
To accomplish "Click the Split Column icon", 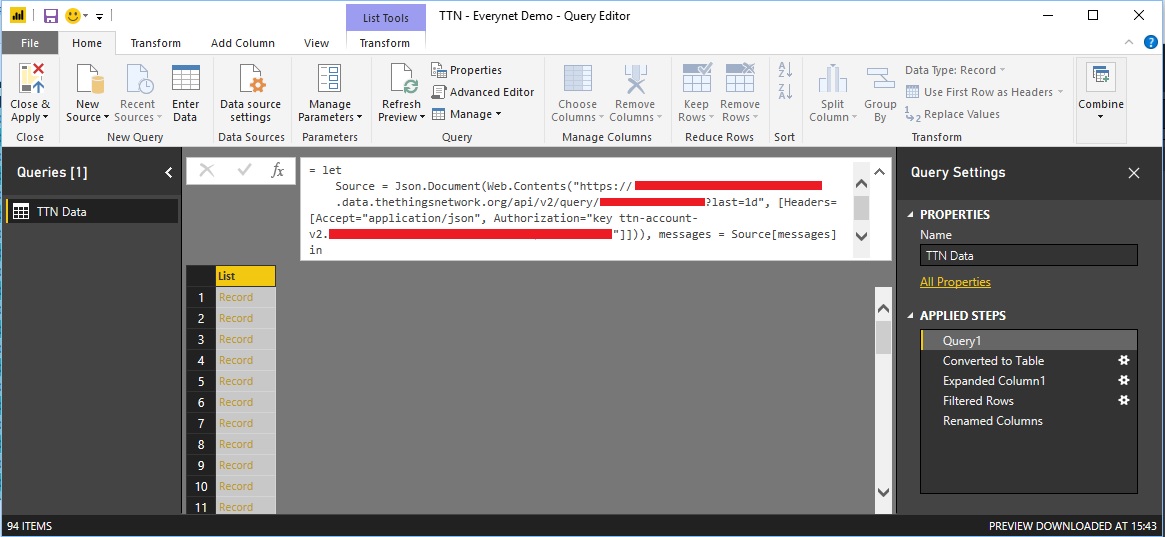I will (x=833, y=79).
